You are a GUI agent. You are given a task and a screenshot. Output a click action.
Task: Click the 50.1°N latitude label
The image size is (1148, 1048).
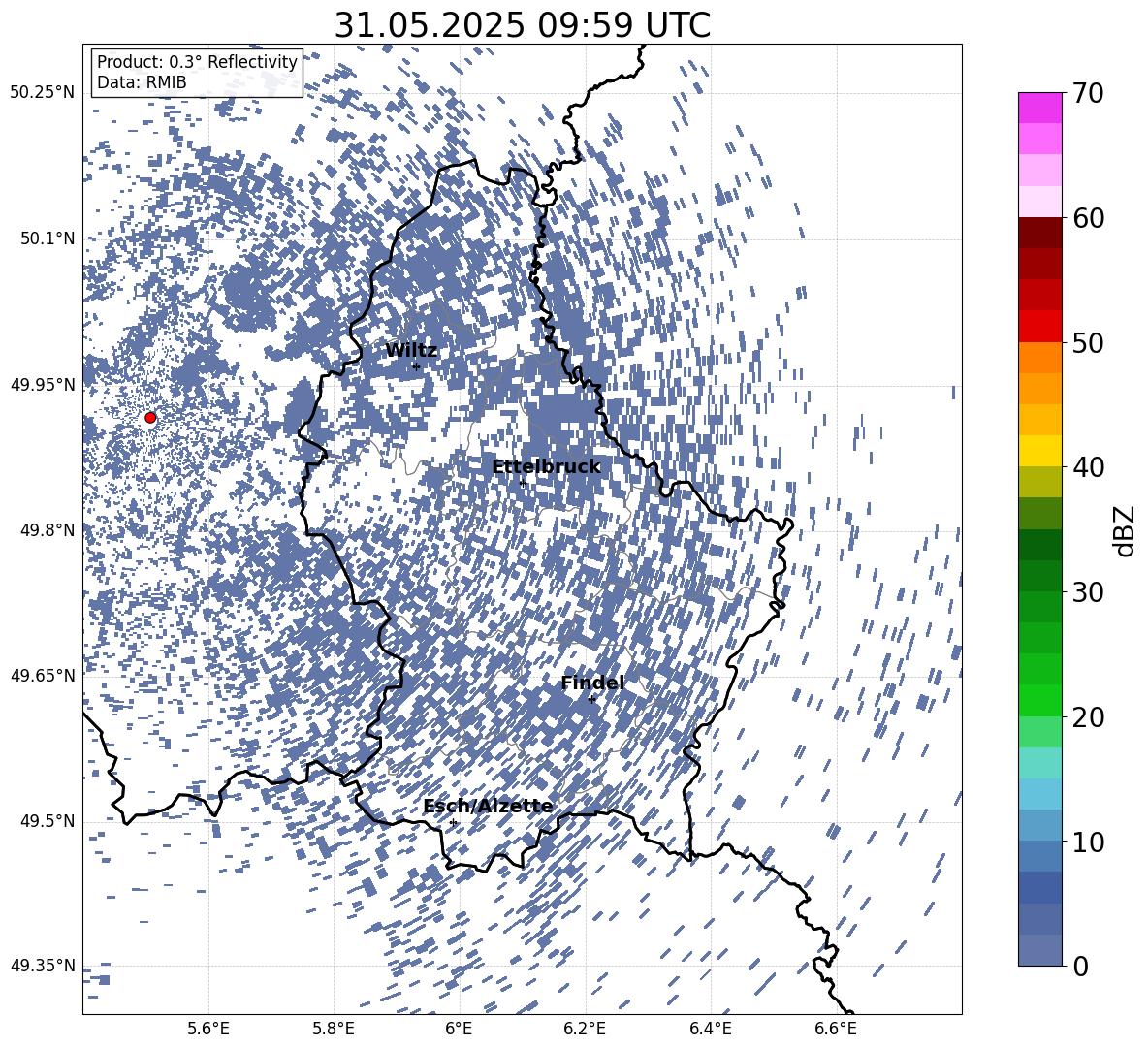48,238
